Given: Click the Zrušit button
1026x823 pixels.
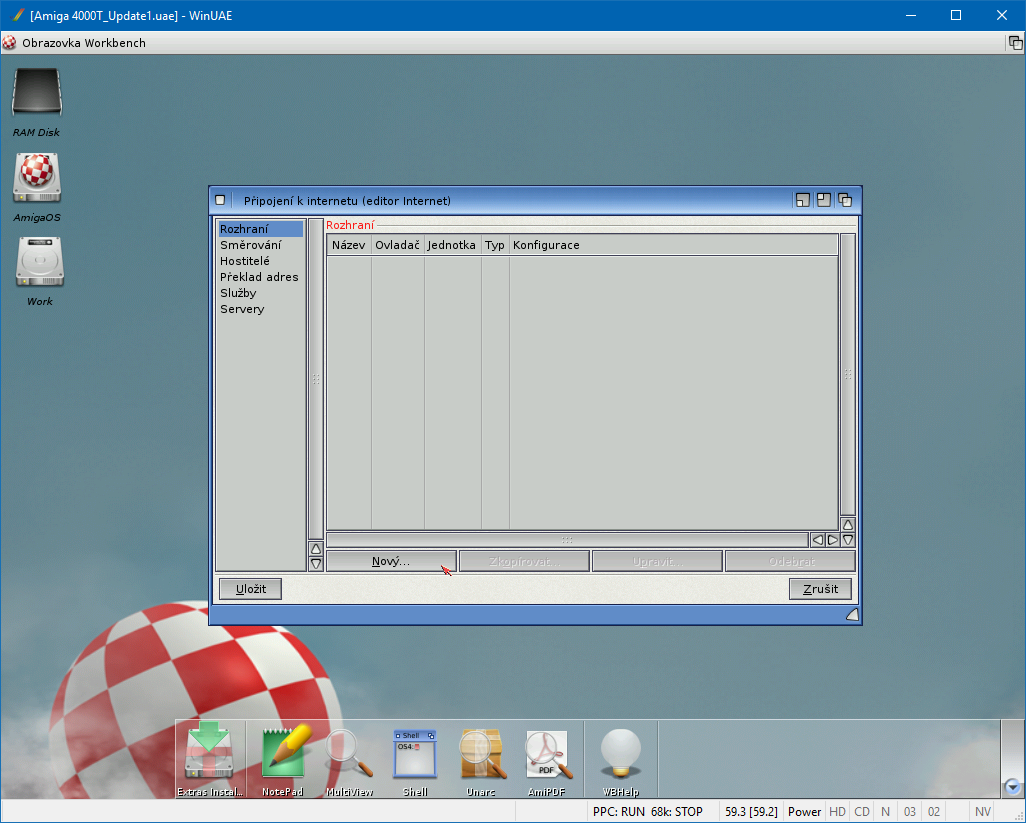Looking at the screenshot, I should coord(820,589).
